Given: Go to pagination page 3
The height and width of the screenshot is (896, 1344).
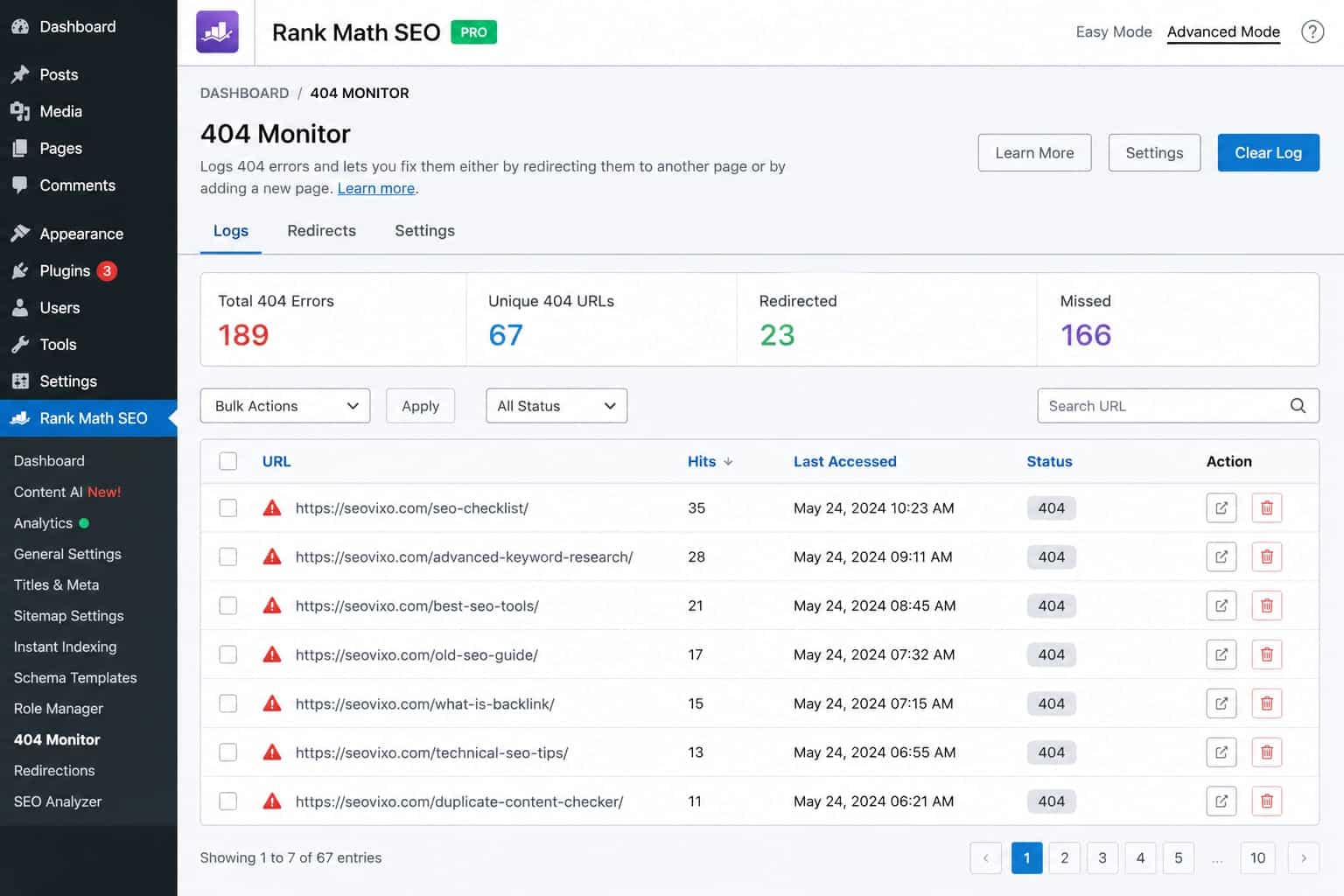Looking at the screenshot, I should click(1102, 858).
